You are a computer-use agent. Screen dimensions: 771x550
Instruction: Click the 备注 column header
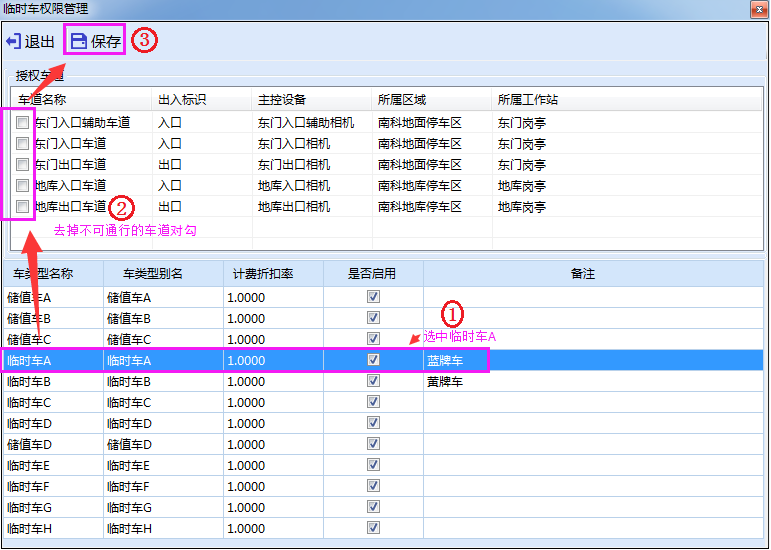coord(593,274)
